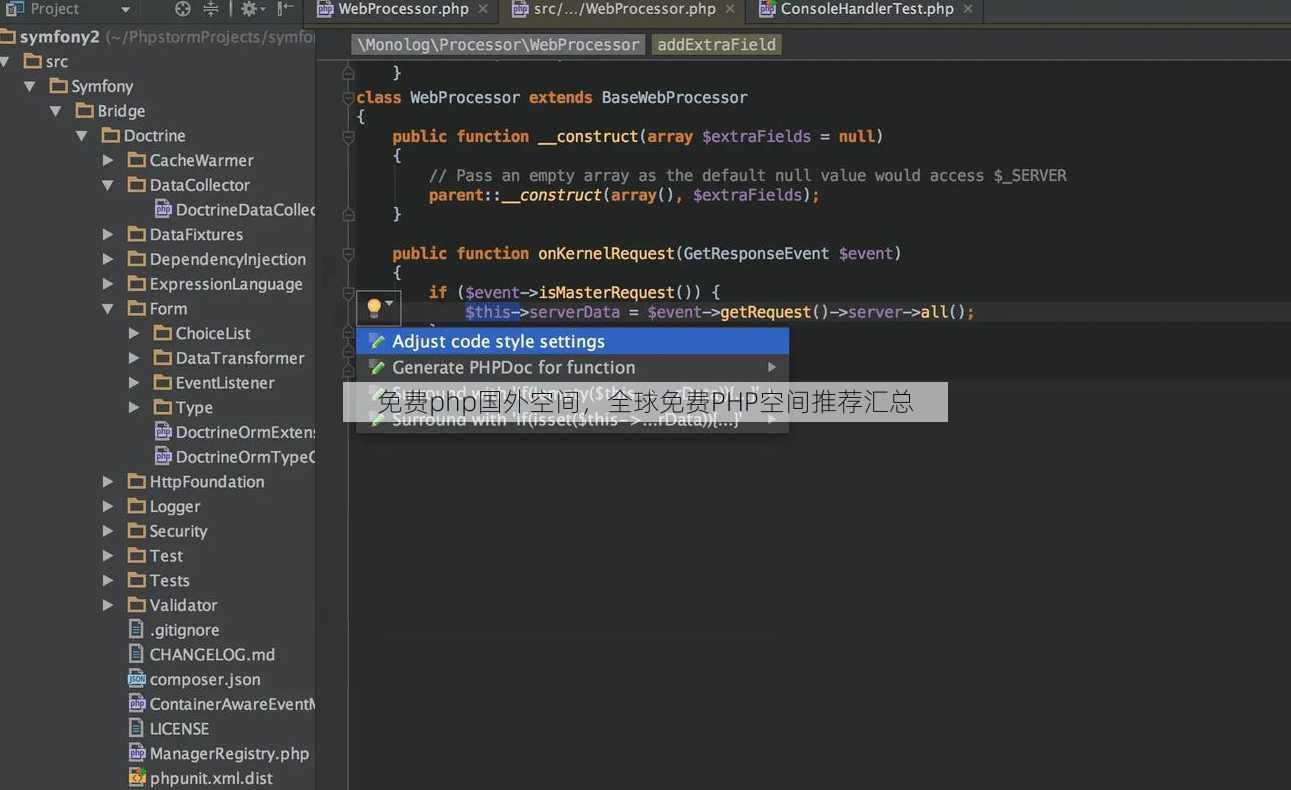Click the DoctrineDataCollector PHP file icon
The image size is (1291, 790).
pos(163,210)
